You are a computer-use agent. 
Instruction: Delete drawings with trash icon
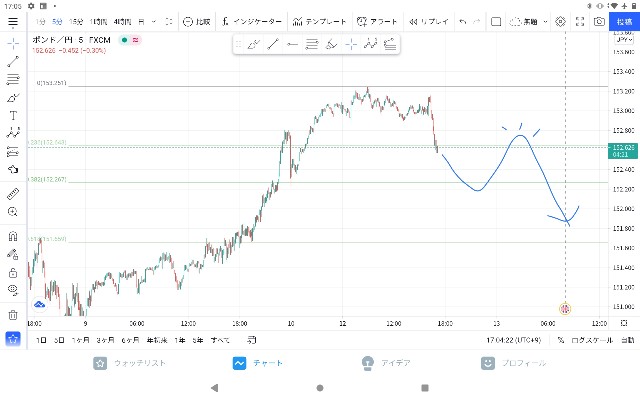[13, 315]
